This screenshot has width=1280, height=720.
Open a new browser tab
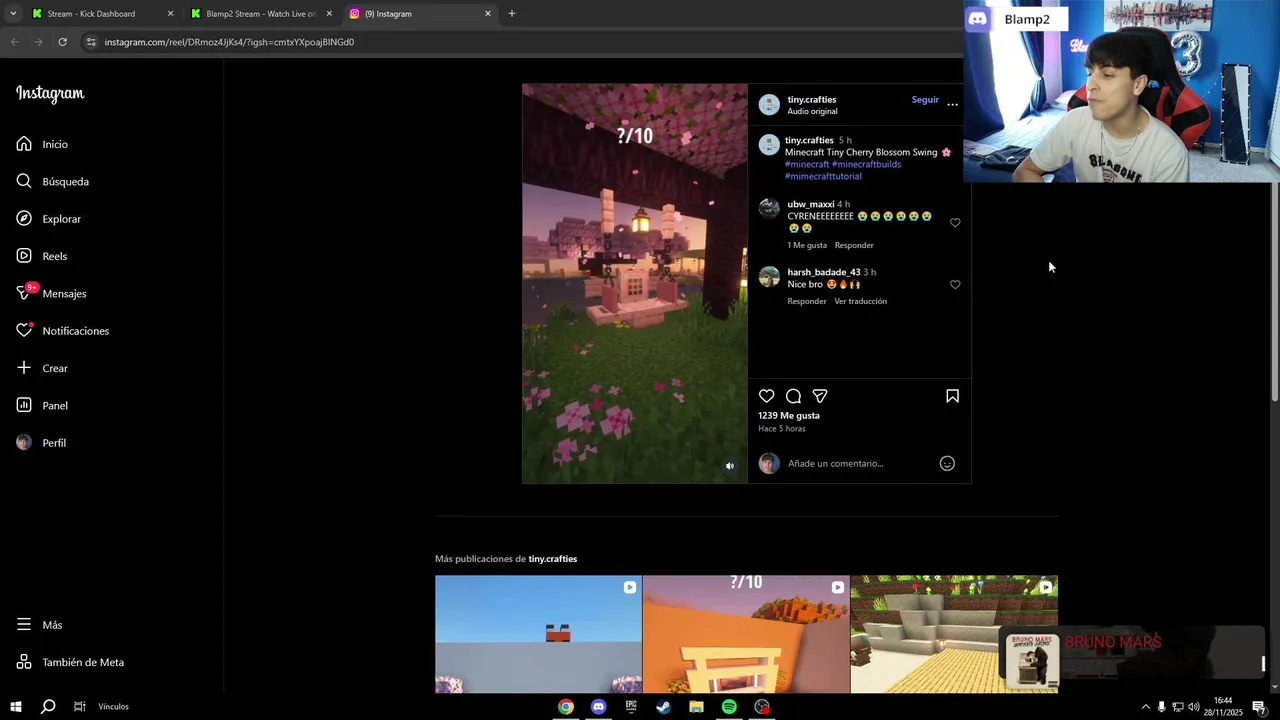click(x=512, y=14)
